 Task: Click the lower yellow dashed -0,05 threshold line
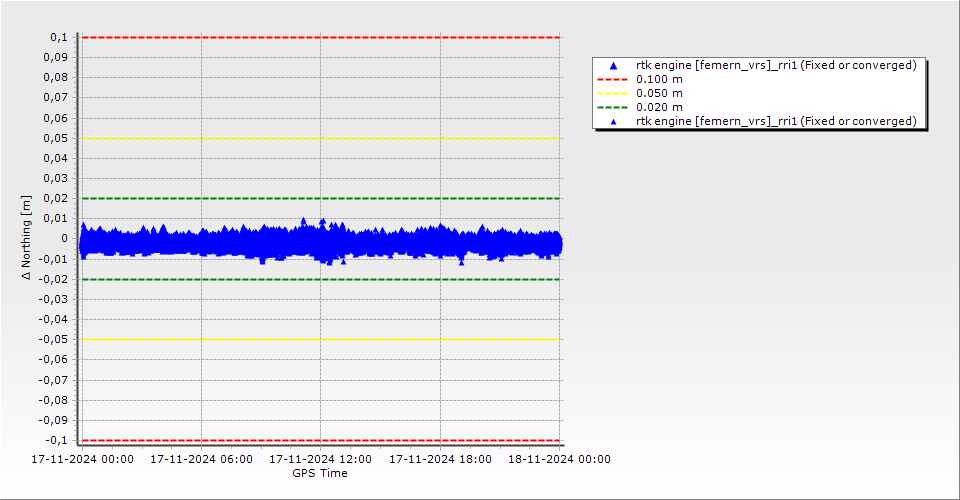(260, 339)
